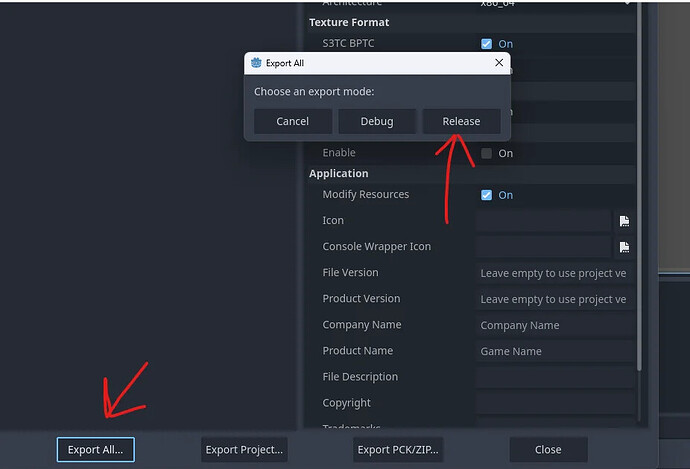Image resolution: width=690 pixels, height=469 pixels.
Task: Uncheck Modify Resources option
Action: click(x=487, y=195)
